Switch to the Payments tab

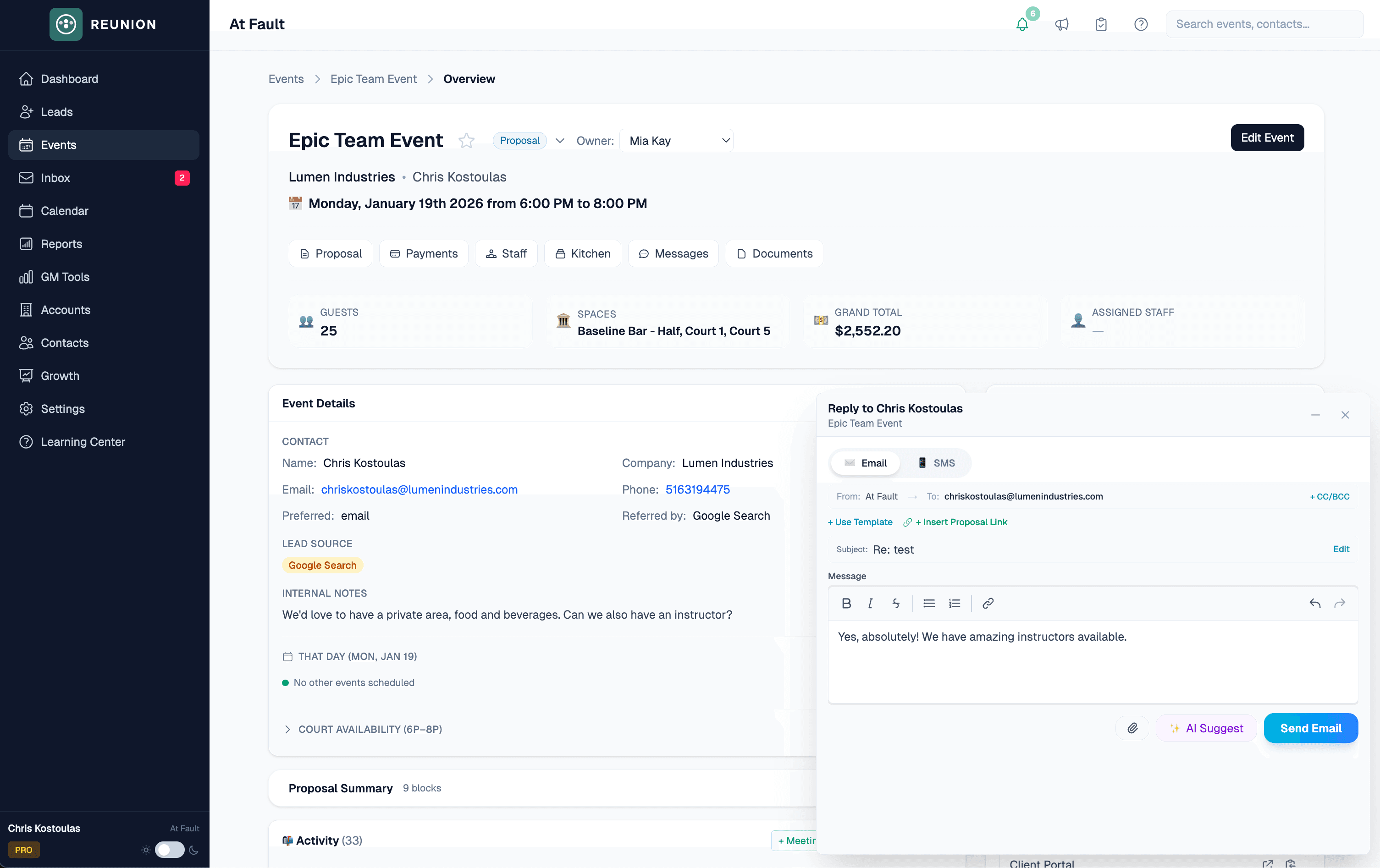[424, 253]
